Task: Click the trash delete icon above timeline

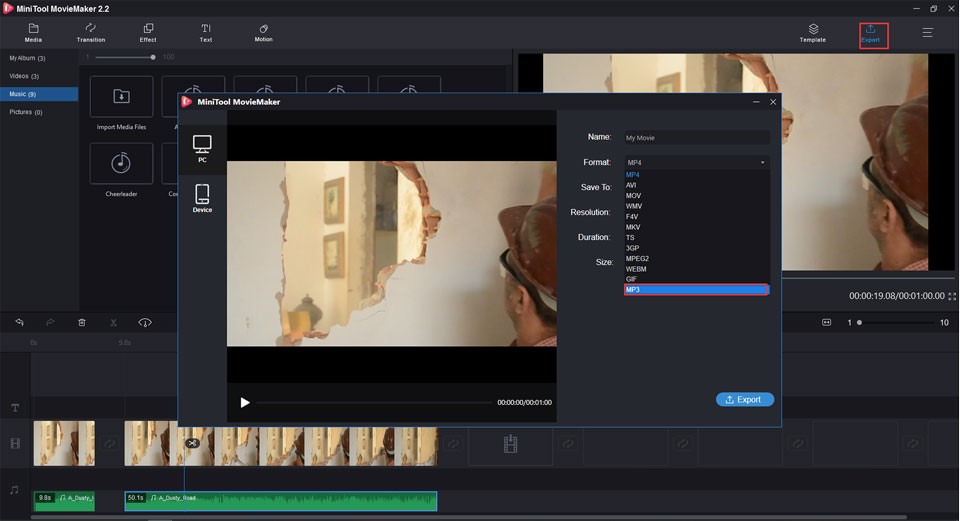Action: tap(81, 322)
